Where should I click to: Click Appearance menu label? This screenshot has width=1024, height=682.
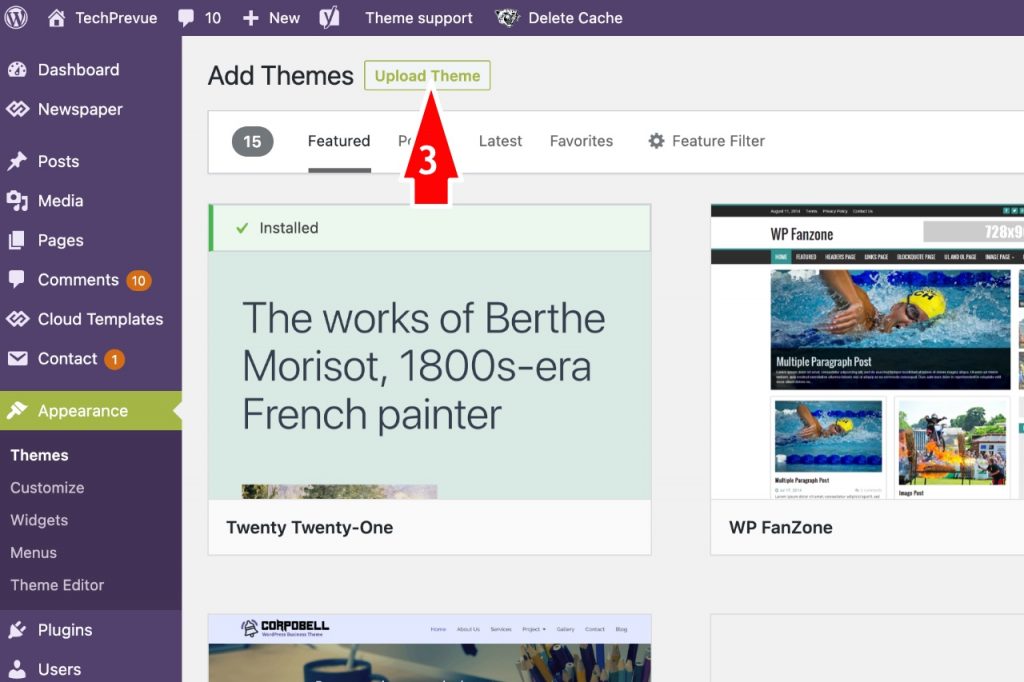(x=83, y=411)
